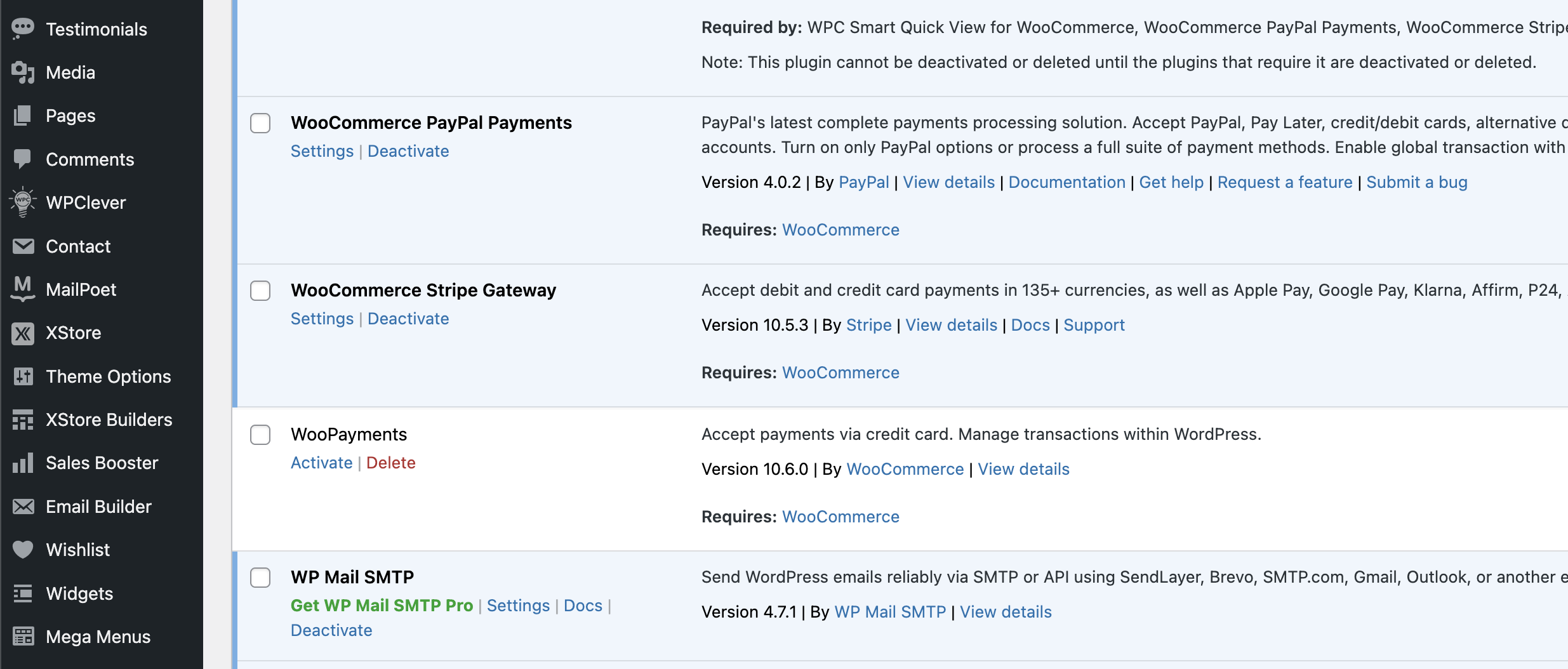Screen dimensions: 1568x669
Task: Activate the WooPayments plugin
Action: tap(321, 463)
